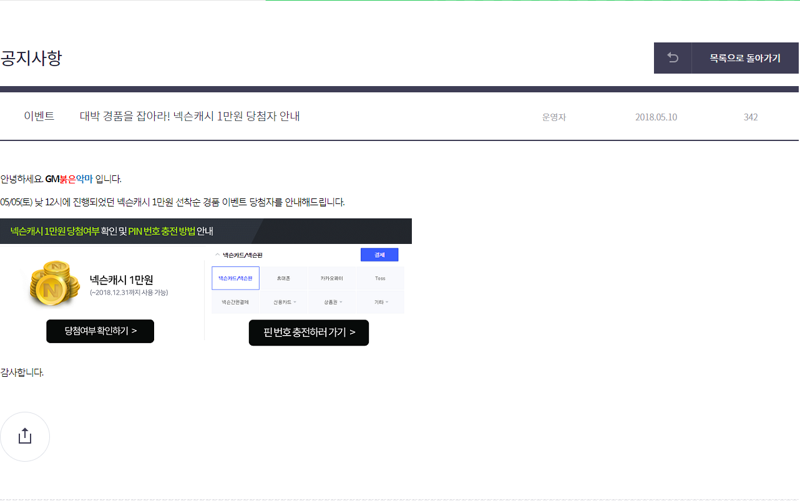Select the 휴대폰 payment option

pyautogui.click(x=283, y=278)
